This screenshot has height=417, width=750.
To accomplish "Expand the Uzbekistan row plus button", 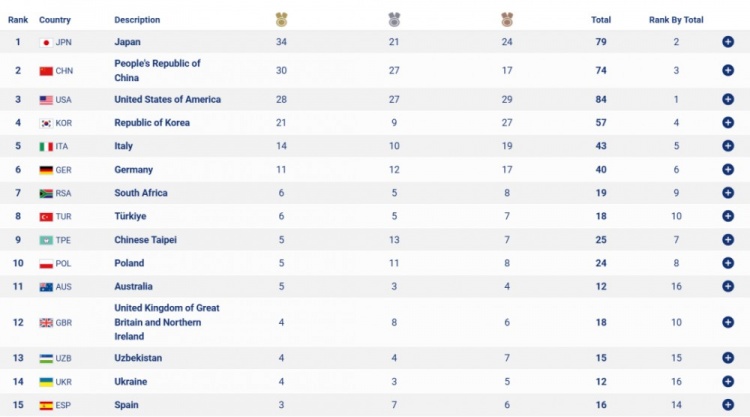I will click(728, 358).
